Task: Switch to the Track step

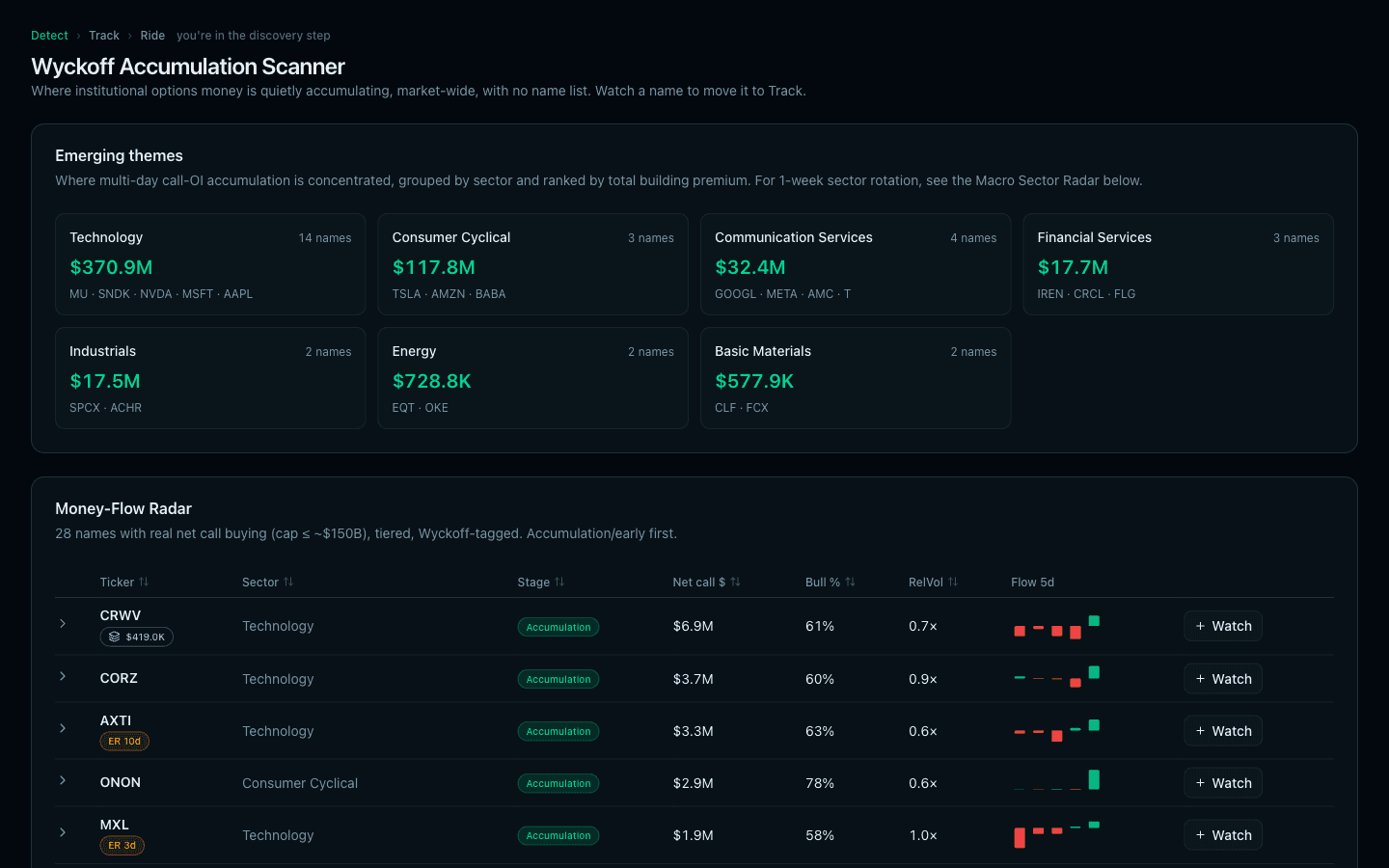Action: click(x=104, y=36)
